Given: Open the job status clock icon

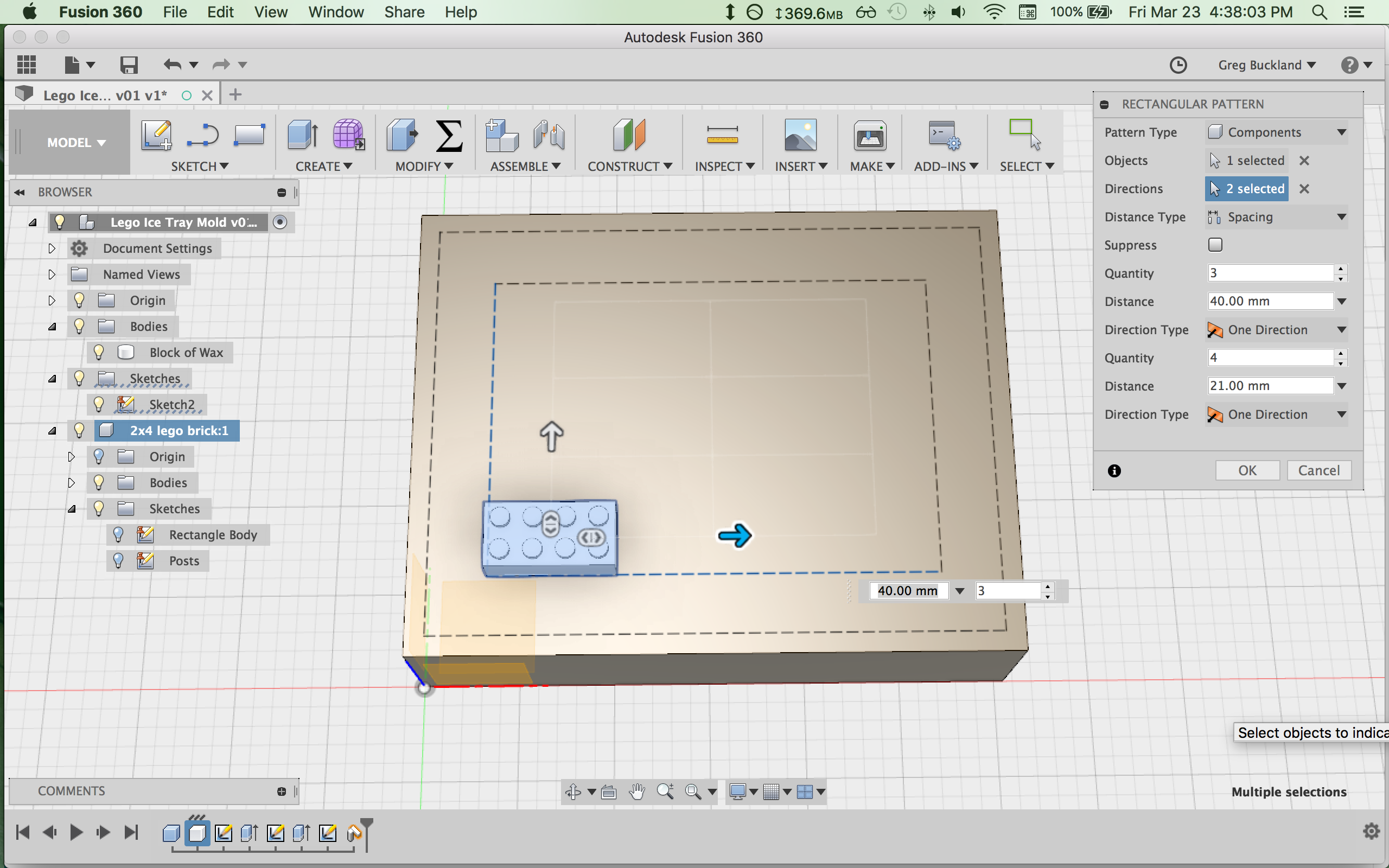Looking at the screenshot, I should coord(1178,65).
